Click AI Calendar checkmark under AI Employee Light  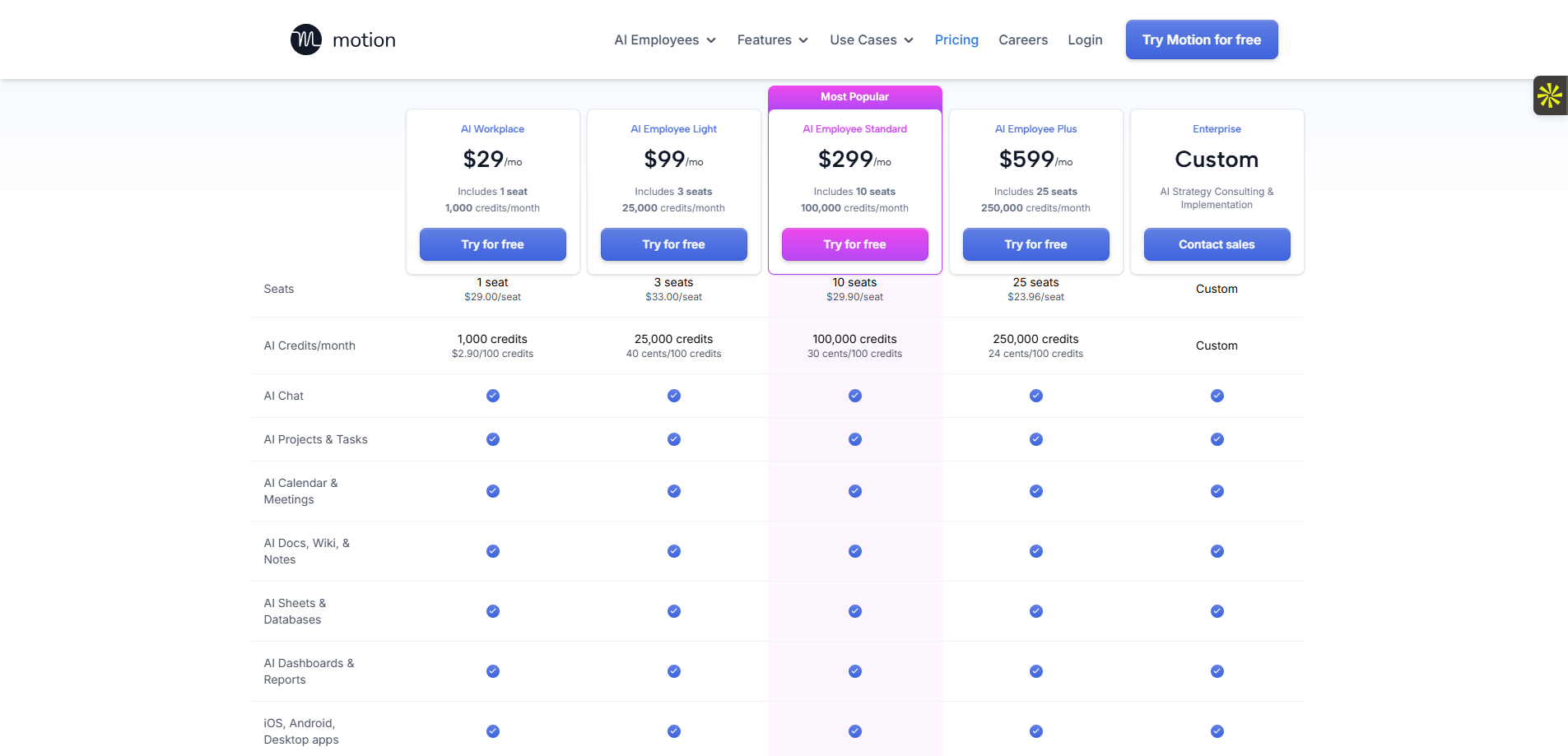pos(674,491)
